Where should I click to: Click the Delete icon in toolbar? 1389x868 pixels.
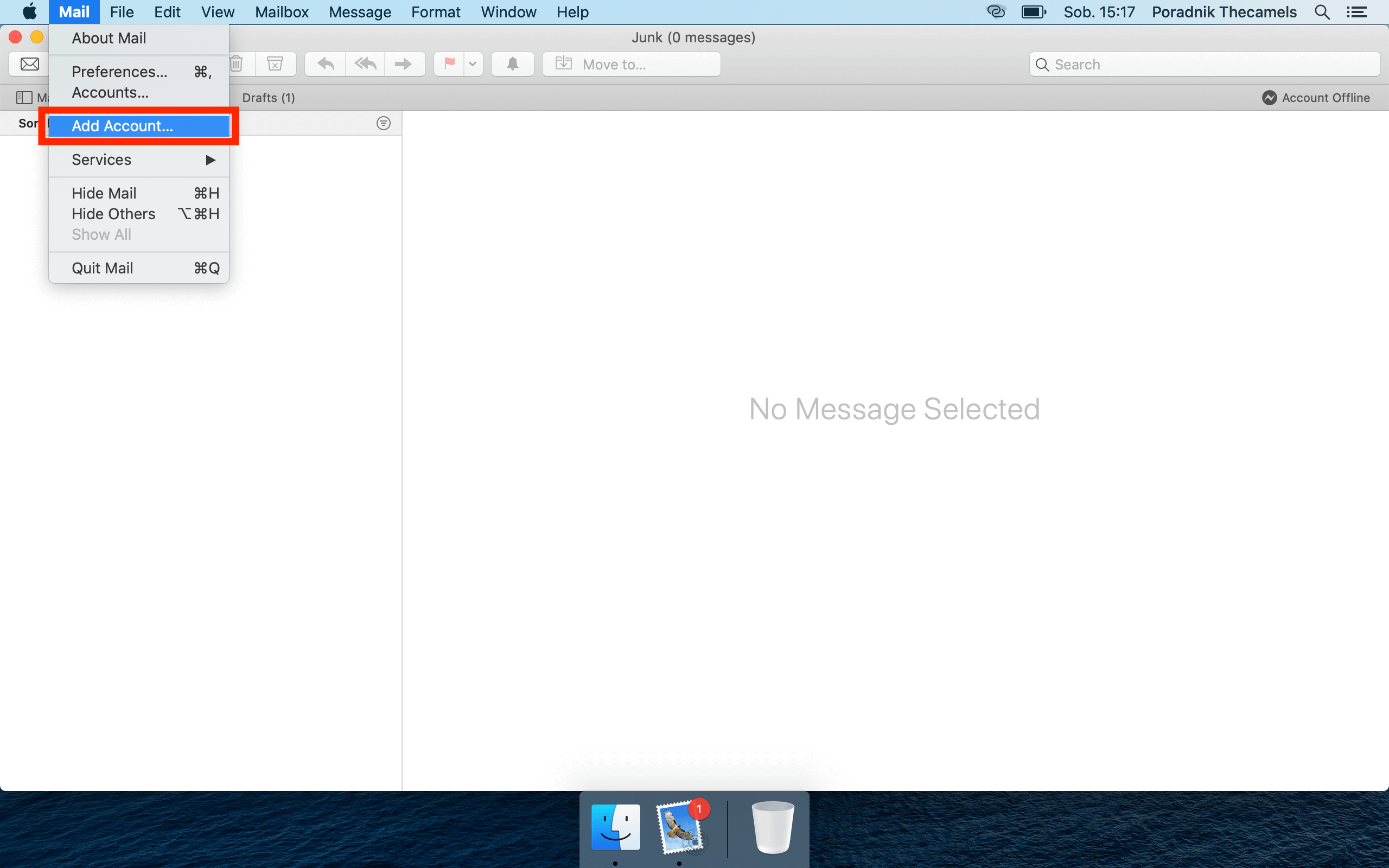click(234, 63)
